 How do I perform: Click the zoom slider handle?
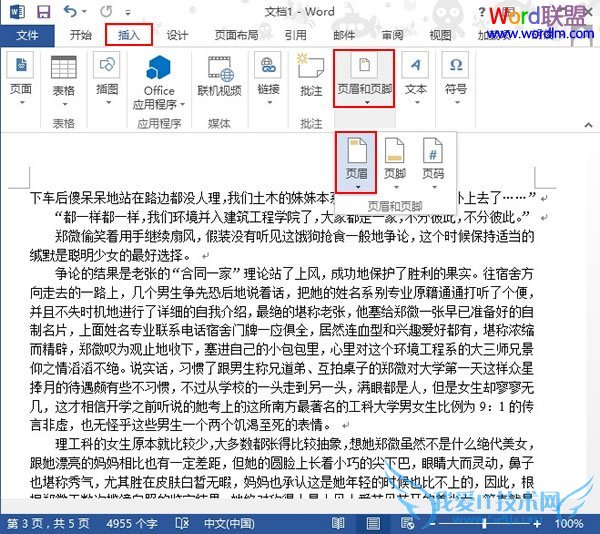pos(484,523)
